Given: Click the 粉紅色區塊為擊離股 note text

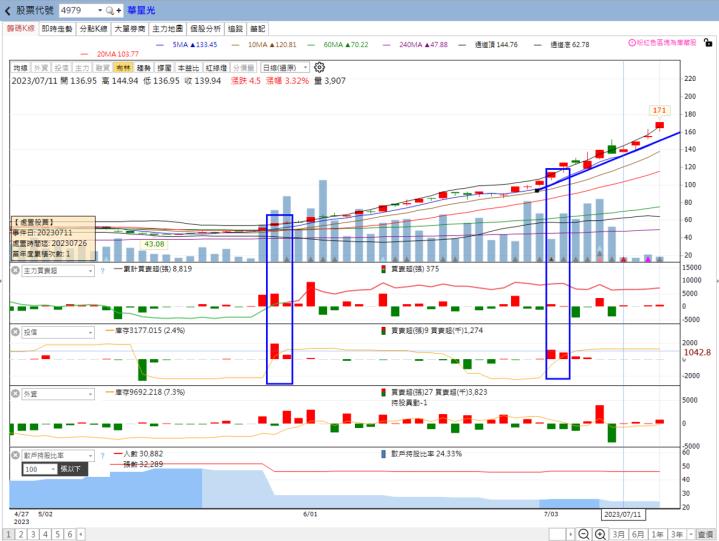Looking at the screenshot, I should 666,43.
